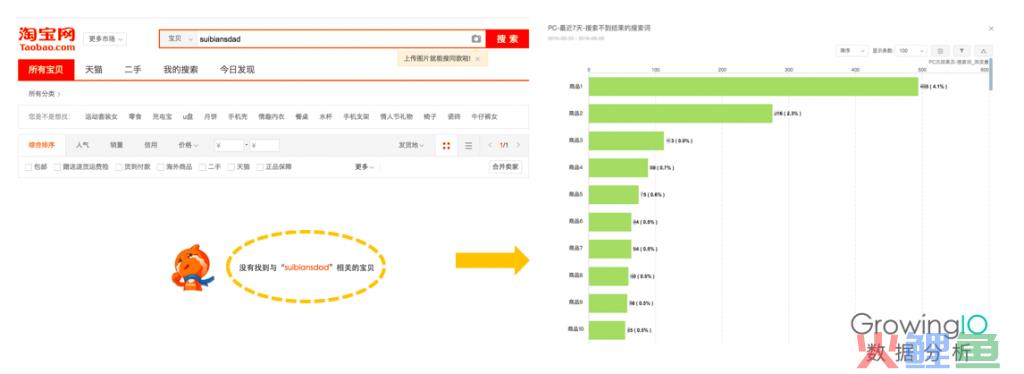Open the 价格 sort dropdown
This screenshot has width=1024, height=374.
[x=188, y=146]
